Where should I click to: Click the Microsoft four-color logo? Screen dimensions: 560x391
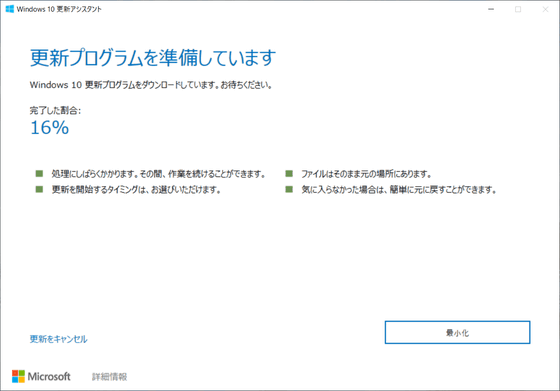(18, 376)
